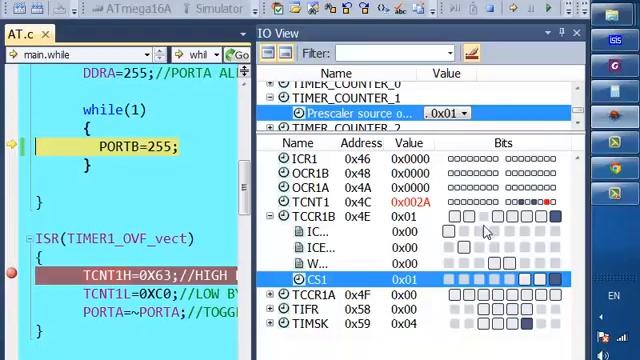Open the main.while scope dropdown
The width and height of the screenshot is (640, 360).
[147, 55]
